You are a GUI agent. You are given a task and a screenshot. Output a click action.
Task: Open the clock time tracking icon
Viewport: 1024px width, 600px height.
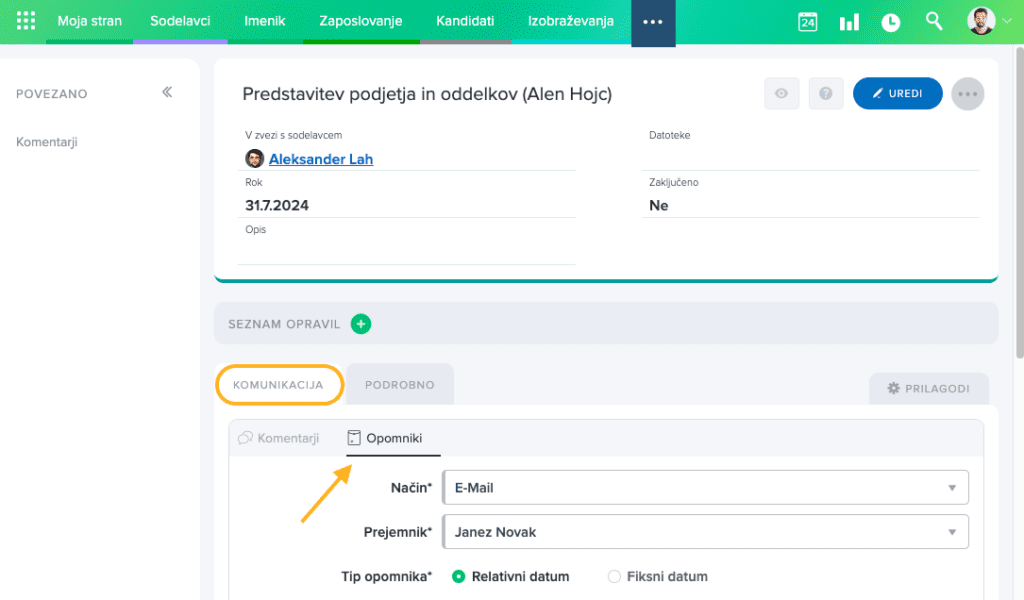click(x=890, y=22)
